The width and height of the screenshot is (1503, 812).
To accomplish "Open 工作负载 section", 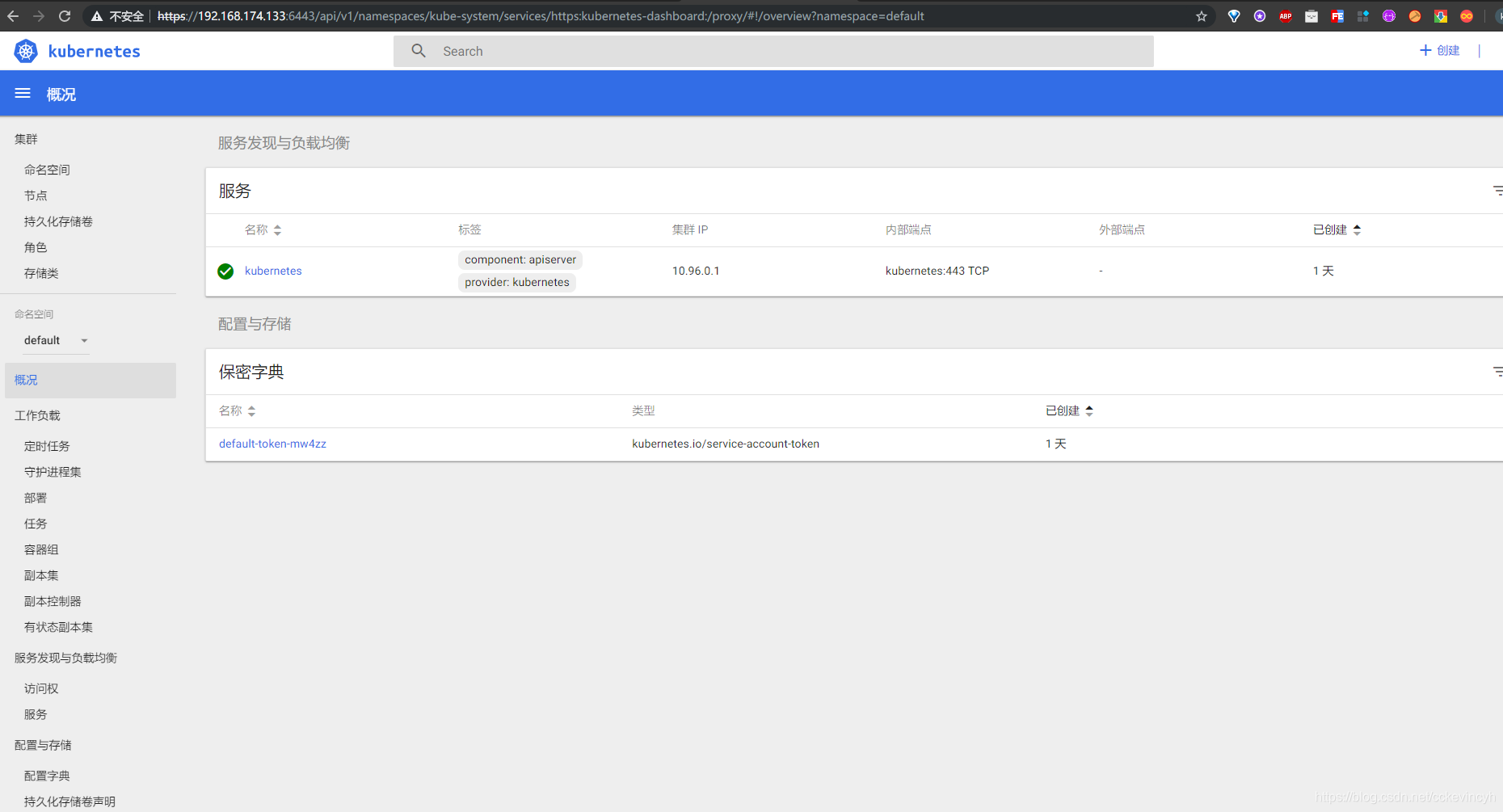I will click(37, 415).
